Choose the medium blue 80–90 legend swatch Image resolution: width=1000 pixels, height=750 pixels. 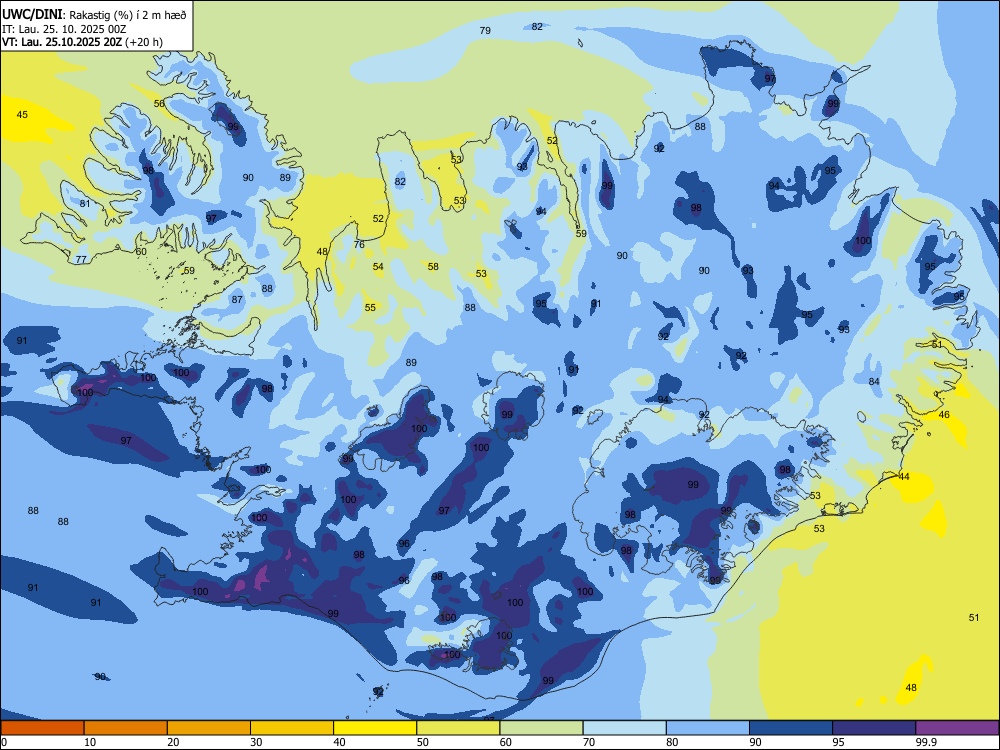click(708, 728)
